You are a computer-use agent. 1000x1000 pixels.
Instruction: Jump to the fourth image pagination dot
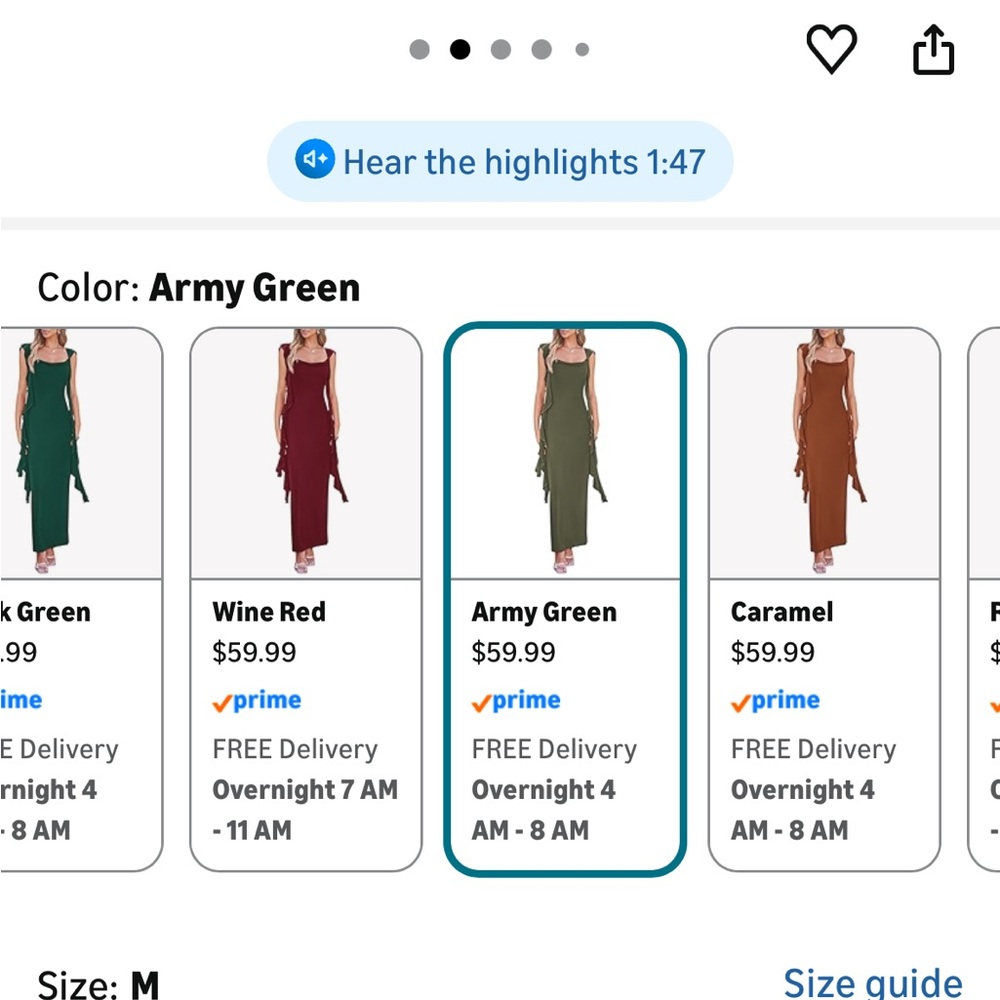[541, 49]
